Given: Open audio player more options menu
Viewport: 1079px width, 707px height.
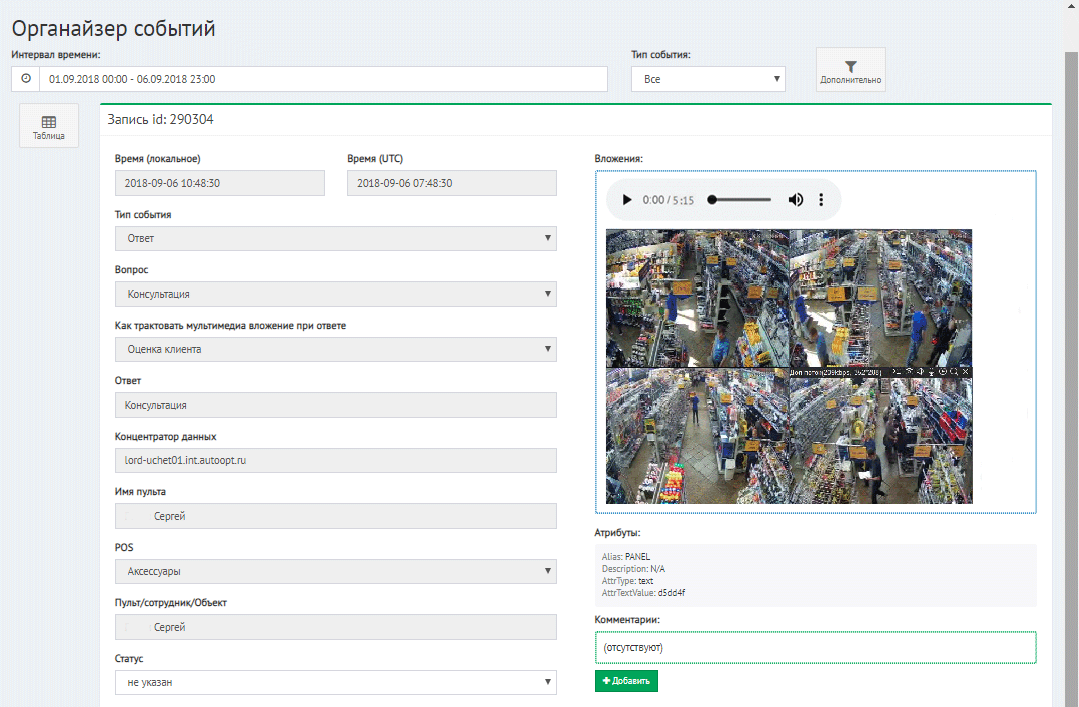Looking at the screenshot, I should pos(821,200).
